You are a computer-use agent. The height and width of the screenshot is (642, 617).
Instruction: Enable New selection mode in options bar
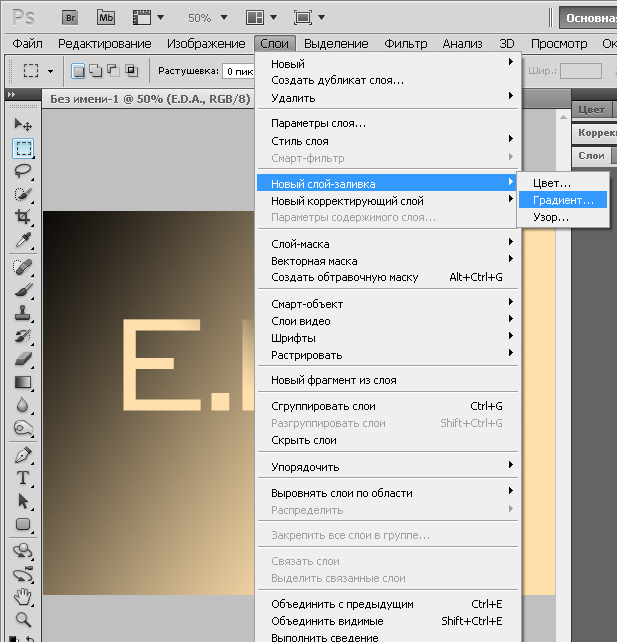(x=78, y=71)
